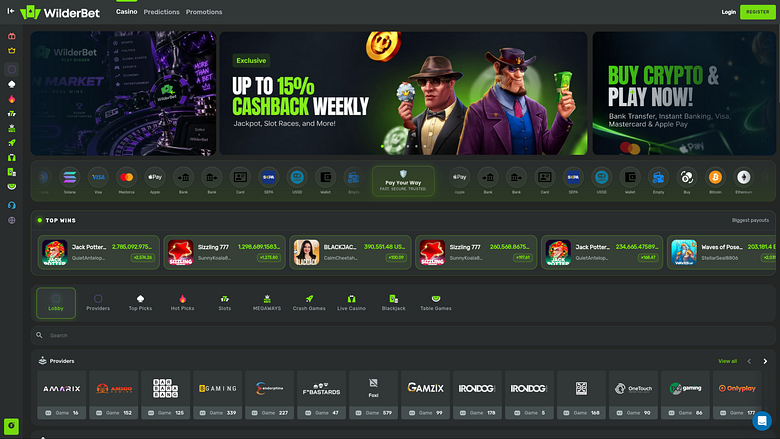Screen dimensions: 780x439
Task: Select the MEGAWAYS category tab
Action: [x=267, y=303]
